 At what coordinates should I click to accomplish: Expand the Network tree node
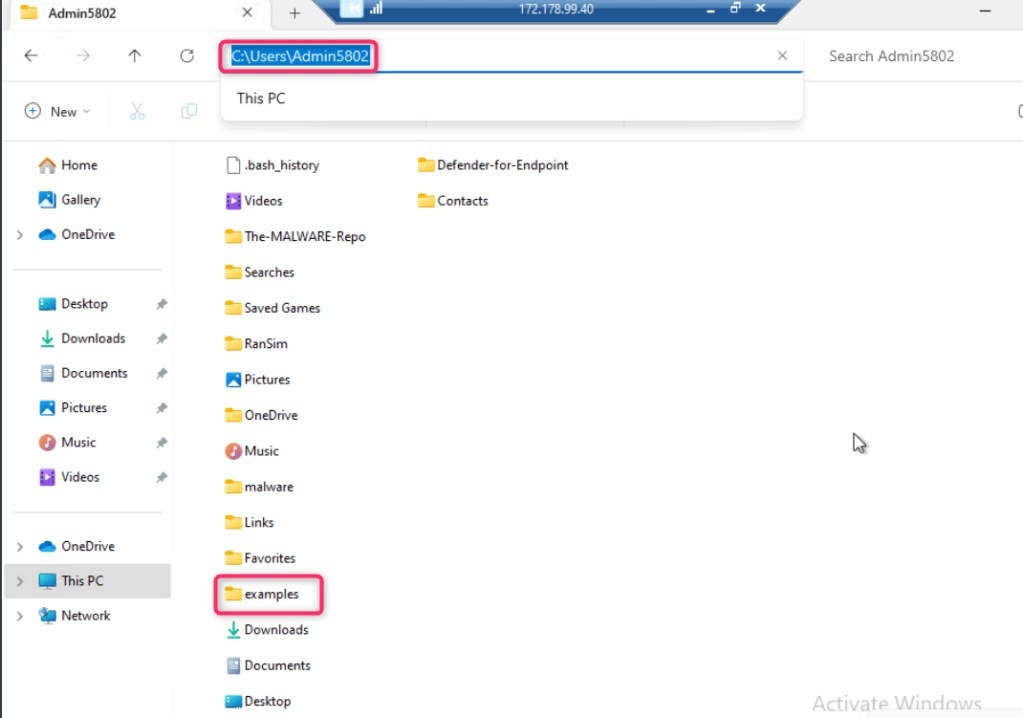[20, 616]
